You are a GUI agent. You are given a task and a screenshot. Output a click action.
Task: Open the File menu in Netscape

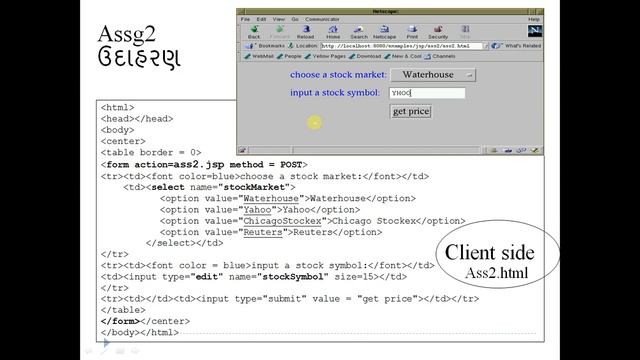point(245,19)
